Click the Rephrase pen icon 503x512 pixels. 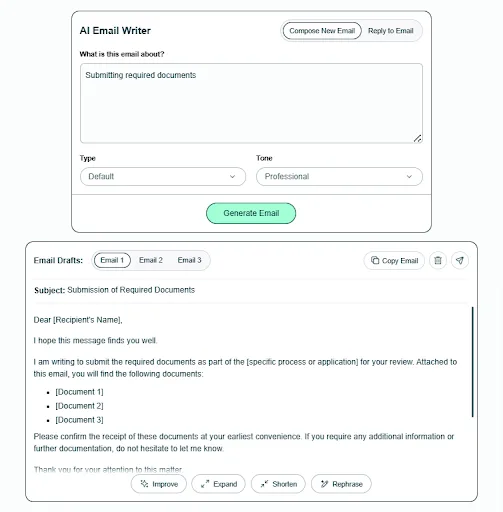324,484
